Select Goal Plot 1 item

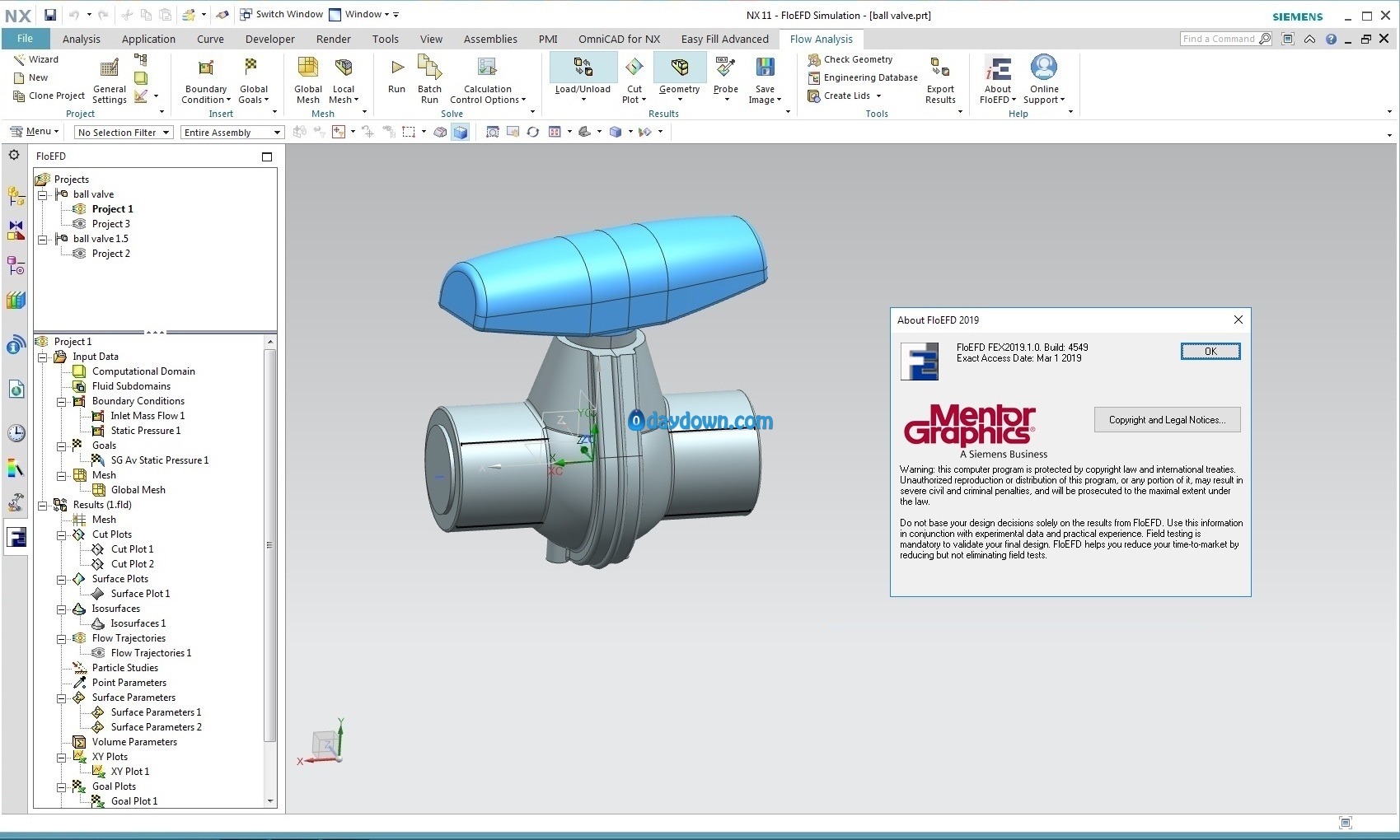(134, 801)
